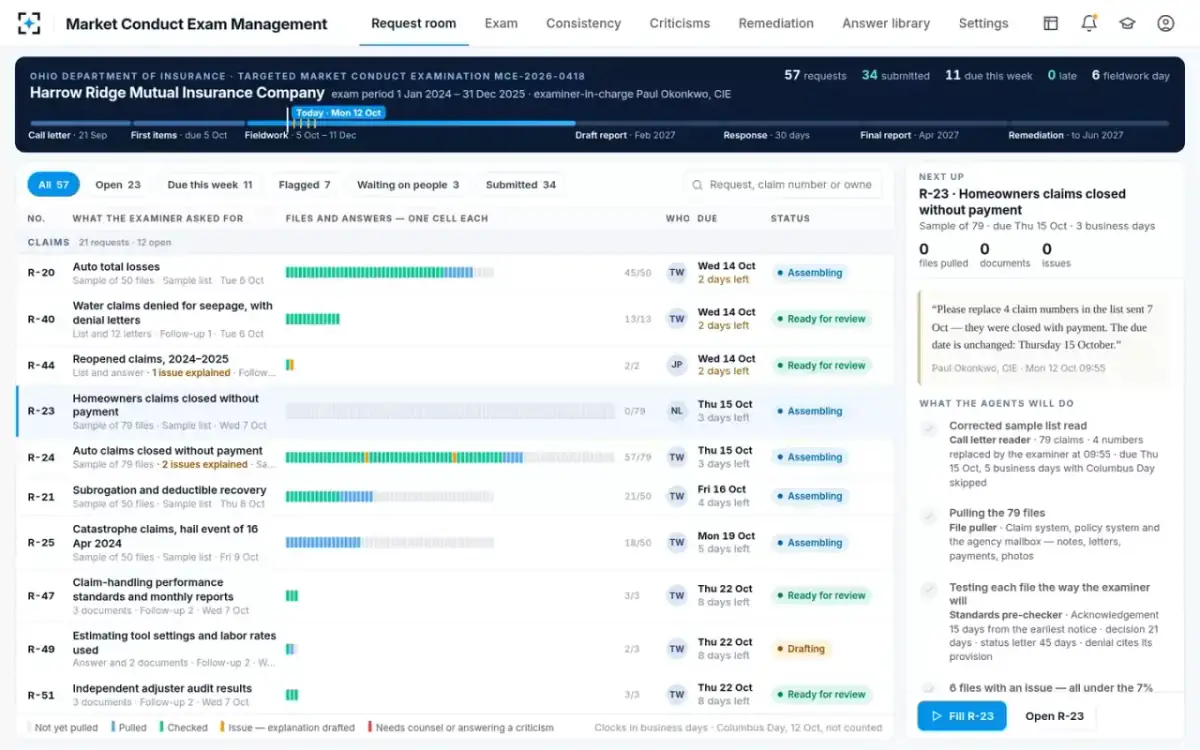Click NL avatar in R-23 row

click(677, 411)
